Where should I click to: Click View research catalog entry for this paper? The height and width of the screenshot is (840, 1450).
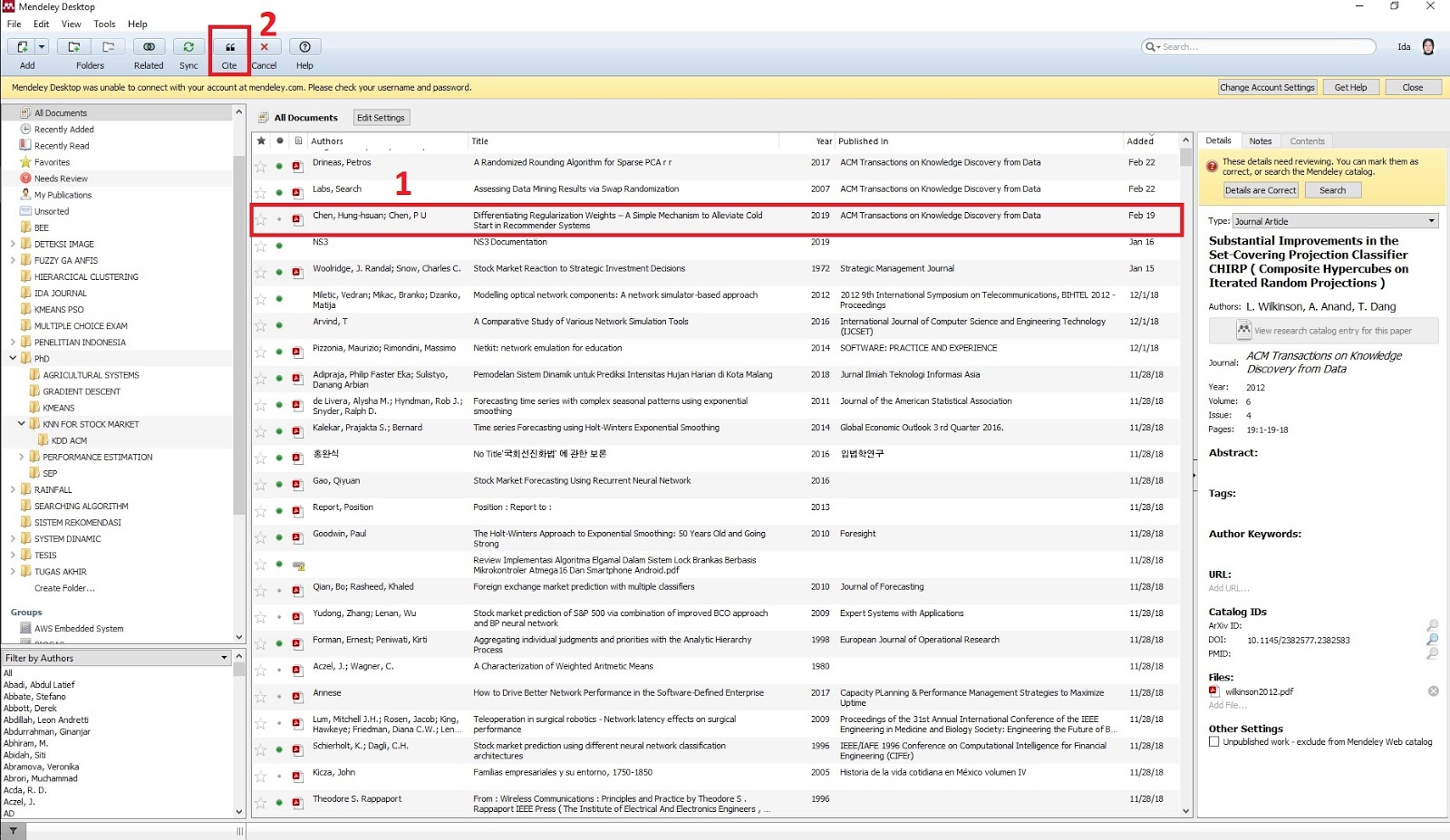tap(1324, 331)
